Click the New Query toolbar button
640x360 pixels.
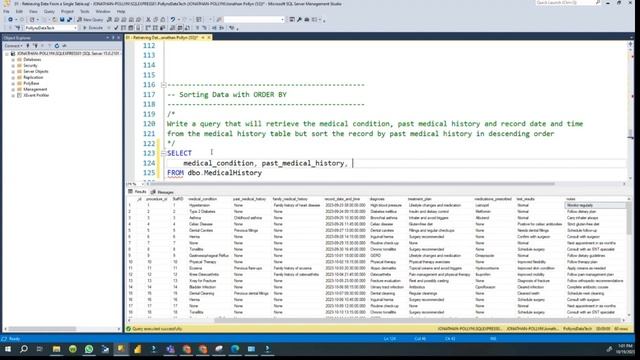click(x=90, y=19)
